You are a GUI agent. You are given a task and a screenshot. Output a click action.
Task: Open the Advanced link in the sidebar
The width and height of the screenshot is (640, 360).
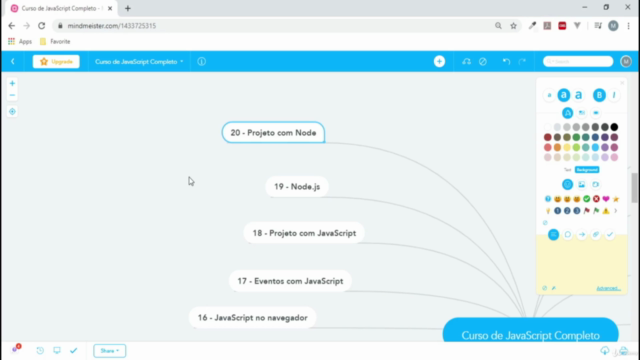point(609,288)
